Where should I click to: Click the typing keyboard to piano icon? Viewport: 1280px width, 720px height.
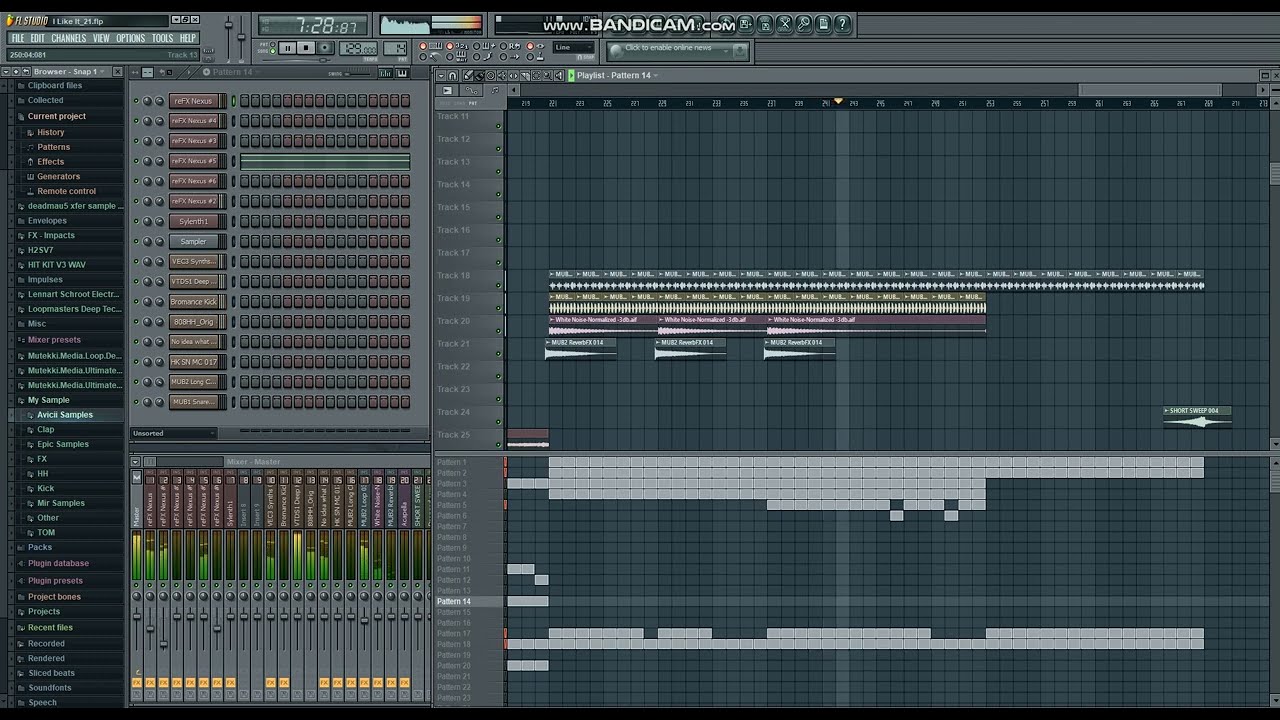[x=436, y=46]
